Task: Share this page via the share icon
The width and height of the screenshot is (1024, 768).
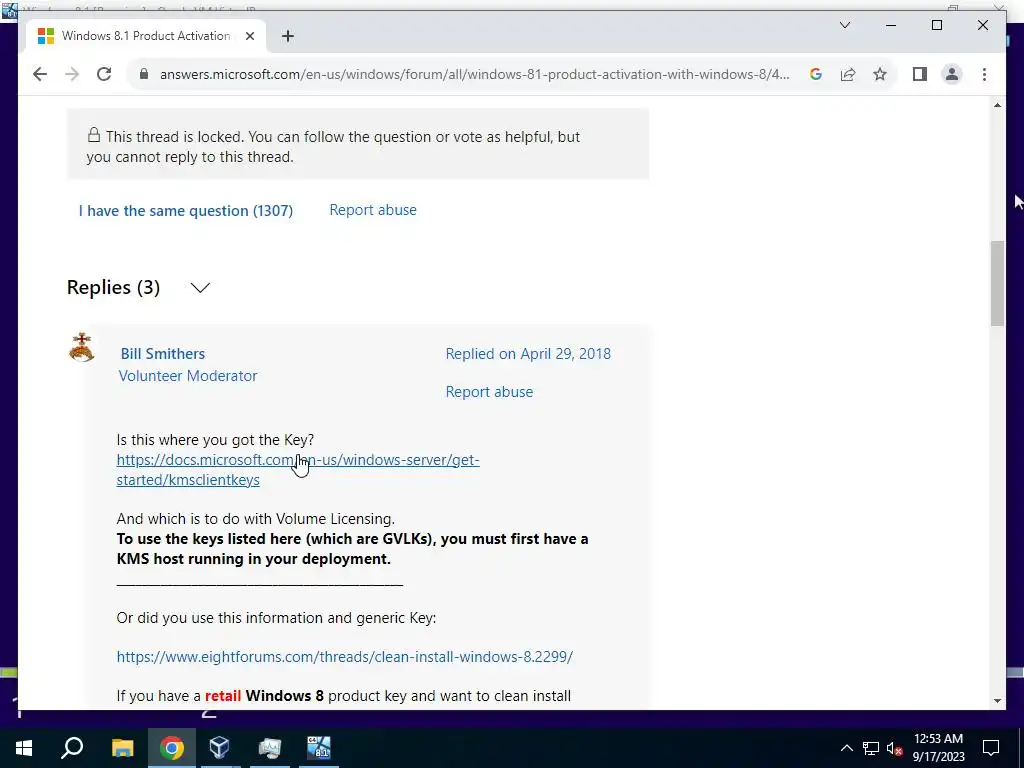Action: click(x=848, y=74)
